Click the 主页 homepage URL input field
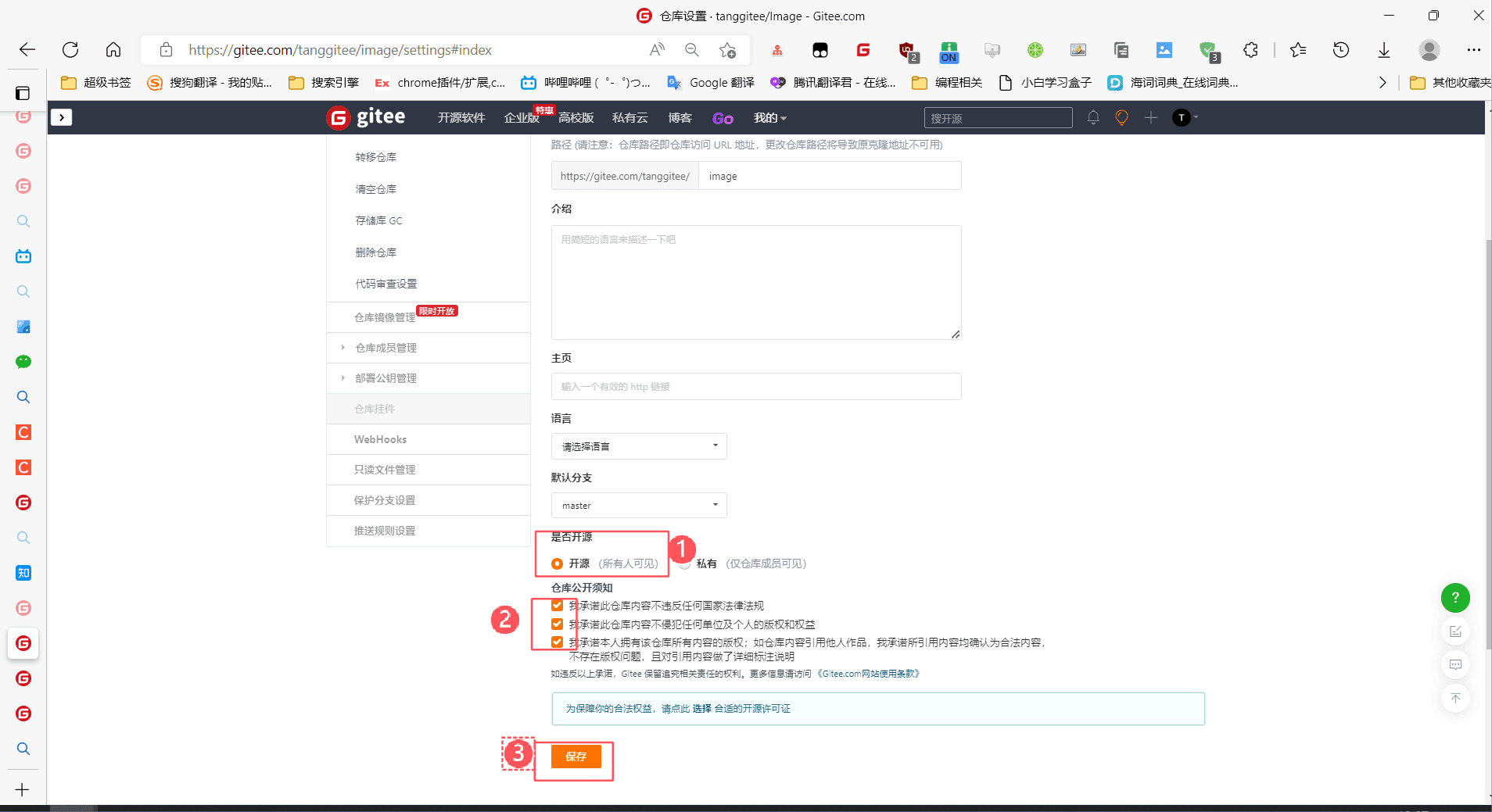The height and width of the screenshot is (812, 1492). tap(755, 387)
